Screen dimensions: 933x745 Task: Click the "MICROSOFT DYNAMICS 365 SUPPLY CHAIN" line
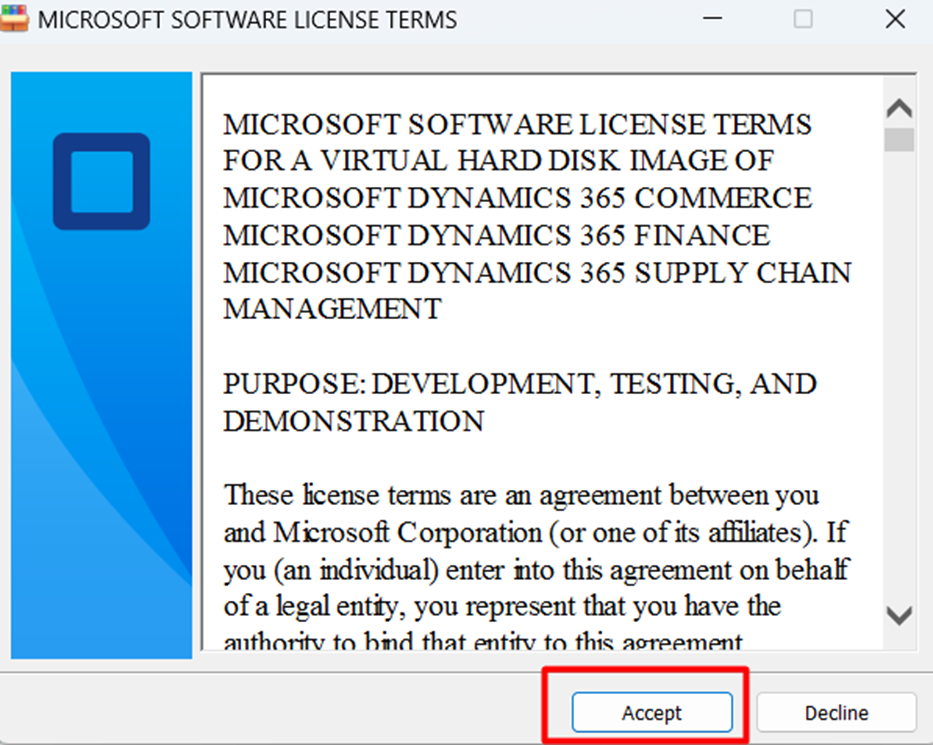tap(537, 273)
